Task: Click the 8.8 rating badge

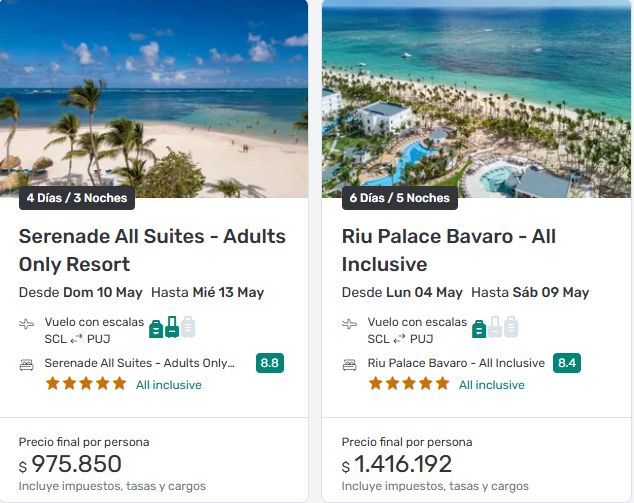Action: [270, 363]
